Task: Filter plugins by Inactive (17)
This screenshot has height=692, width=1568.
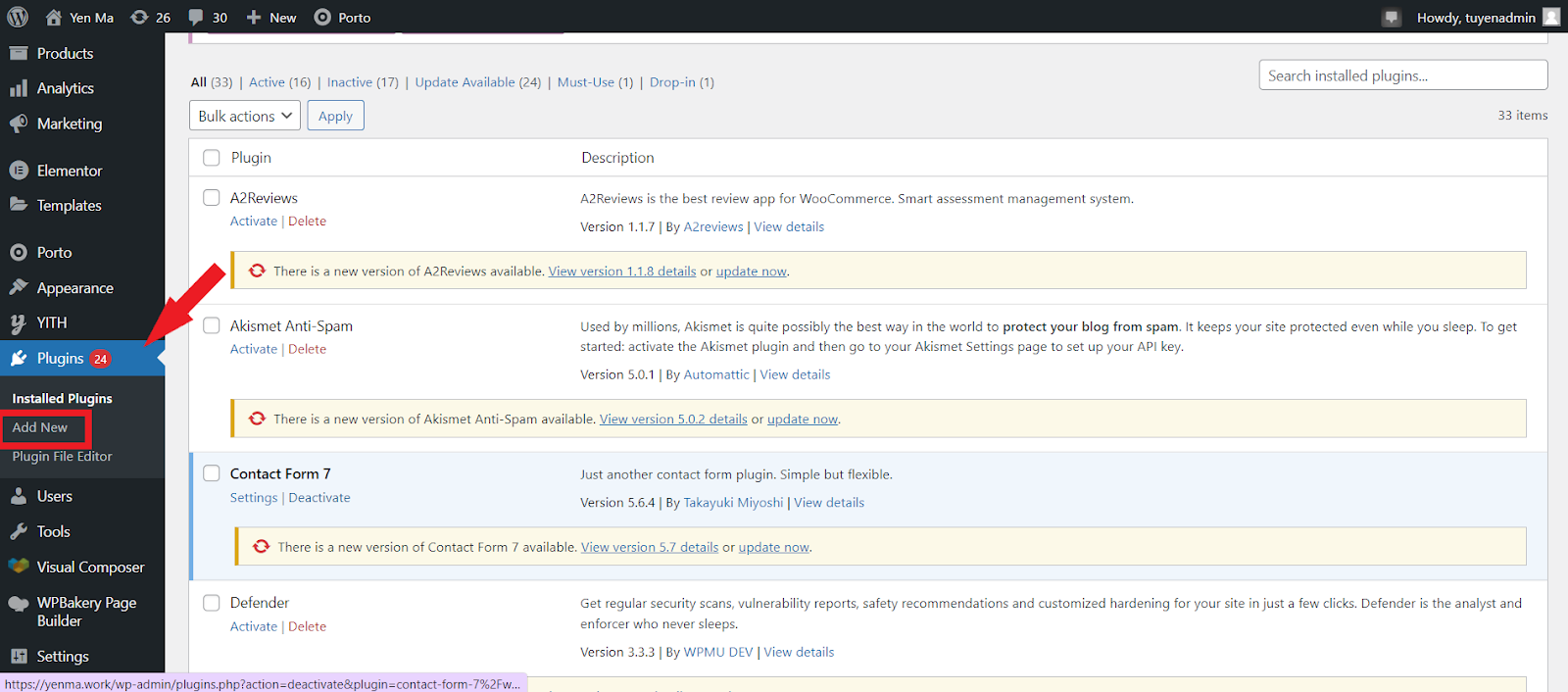Action: 363,82
